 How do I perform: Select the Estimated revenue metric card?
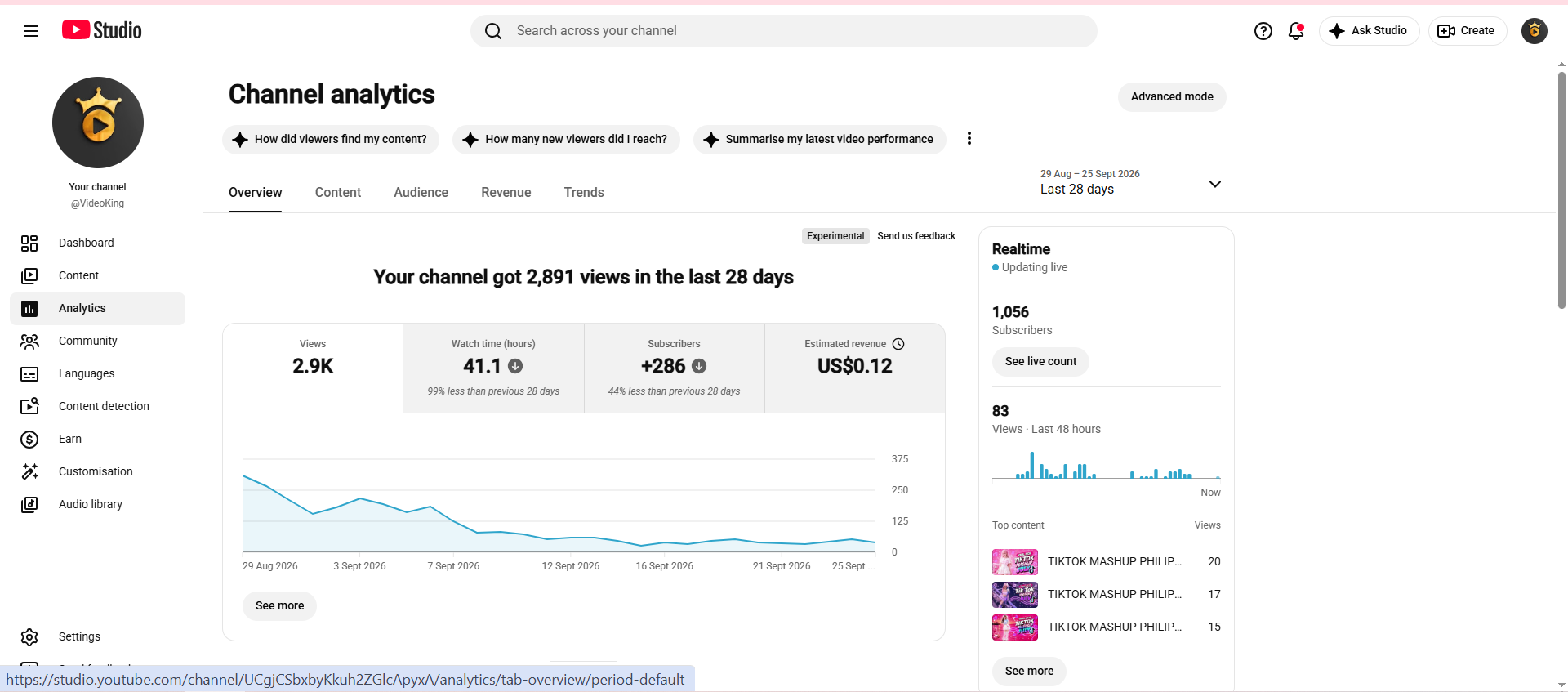click(855, 368)
